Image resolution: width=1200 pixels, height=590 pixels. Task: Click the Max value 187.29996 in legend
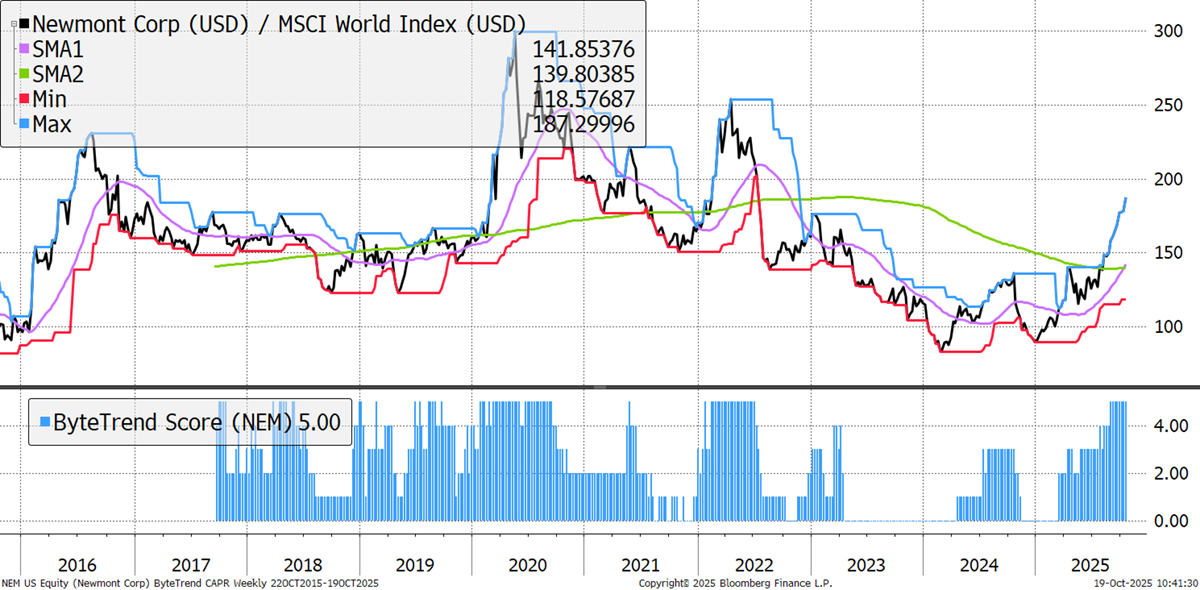583,123
